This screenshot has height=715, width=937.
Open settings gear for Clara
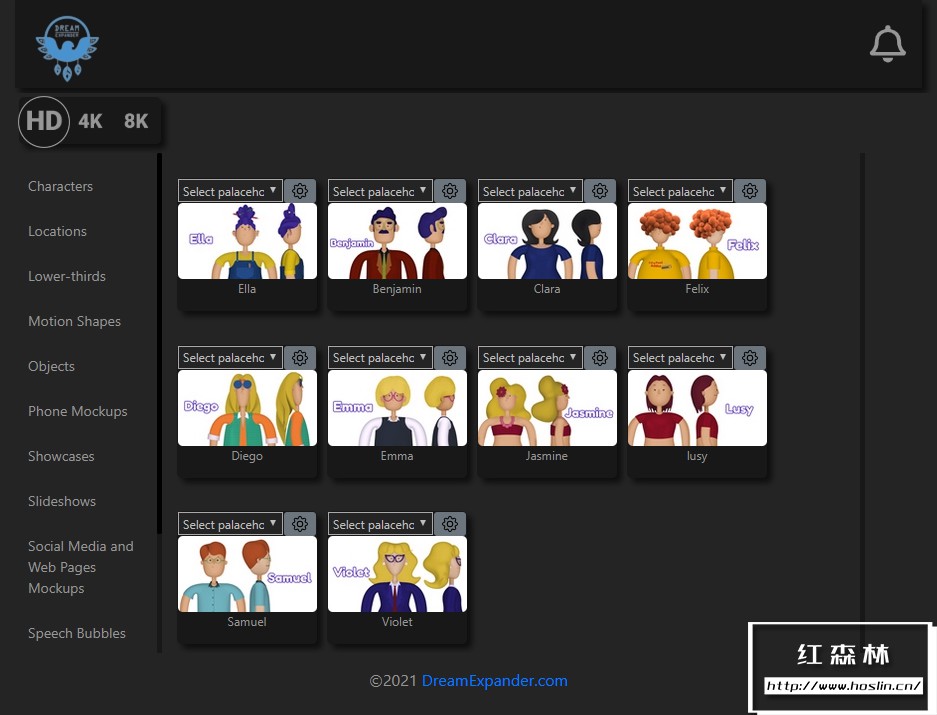pos(600,191)
